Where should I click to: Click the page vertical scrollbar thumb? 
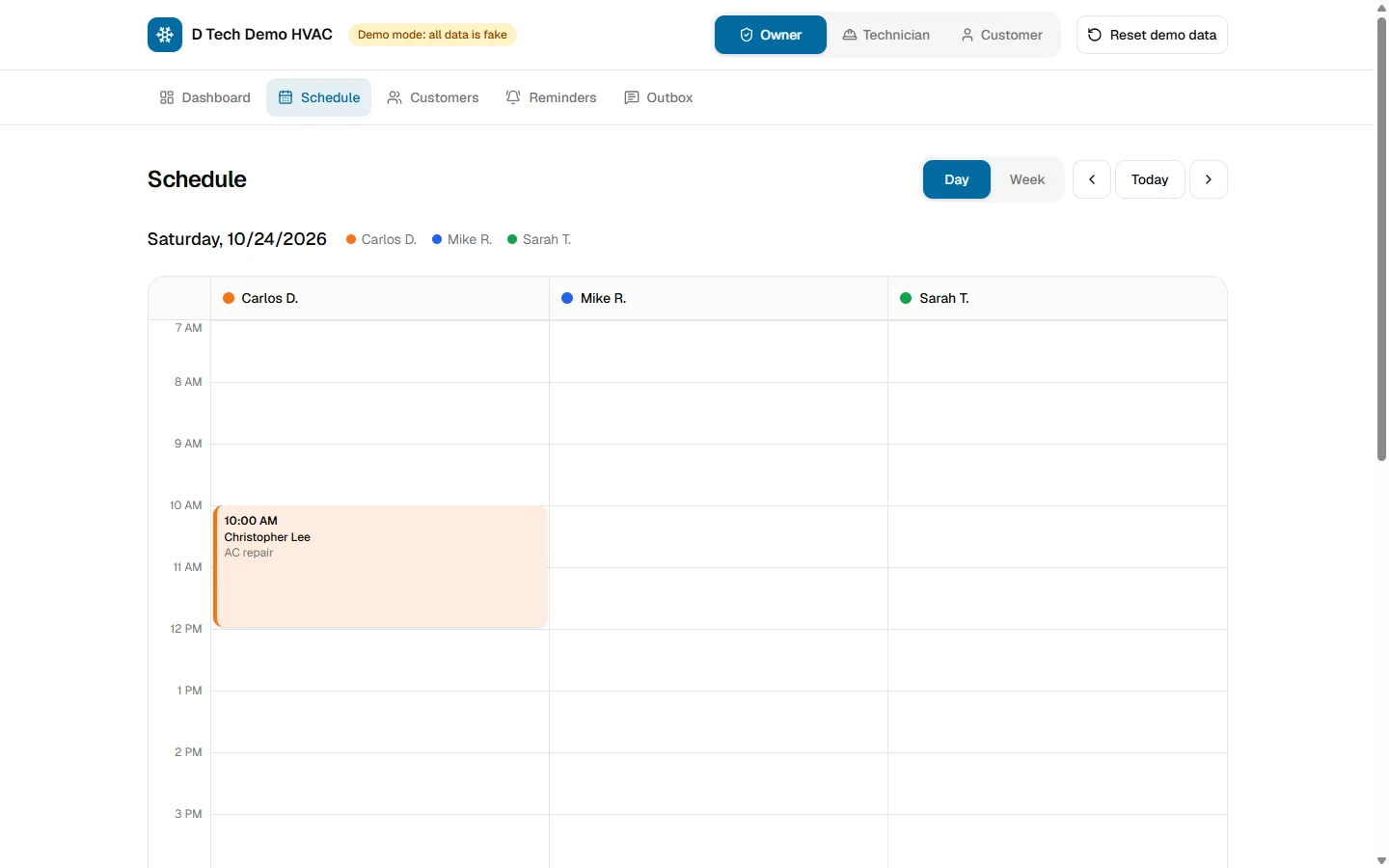click(1381, 239)
